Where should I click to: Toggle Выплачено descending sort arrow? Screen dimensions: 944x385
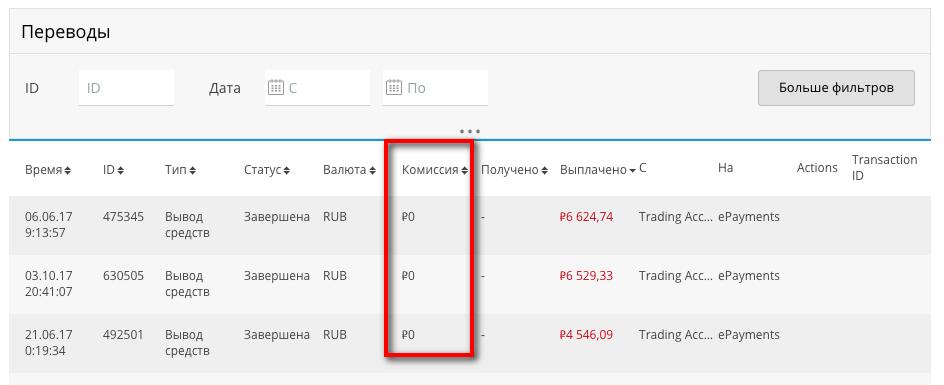click(x=632, y=171)
